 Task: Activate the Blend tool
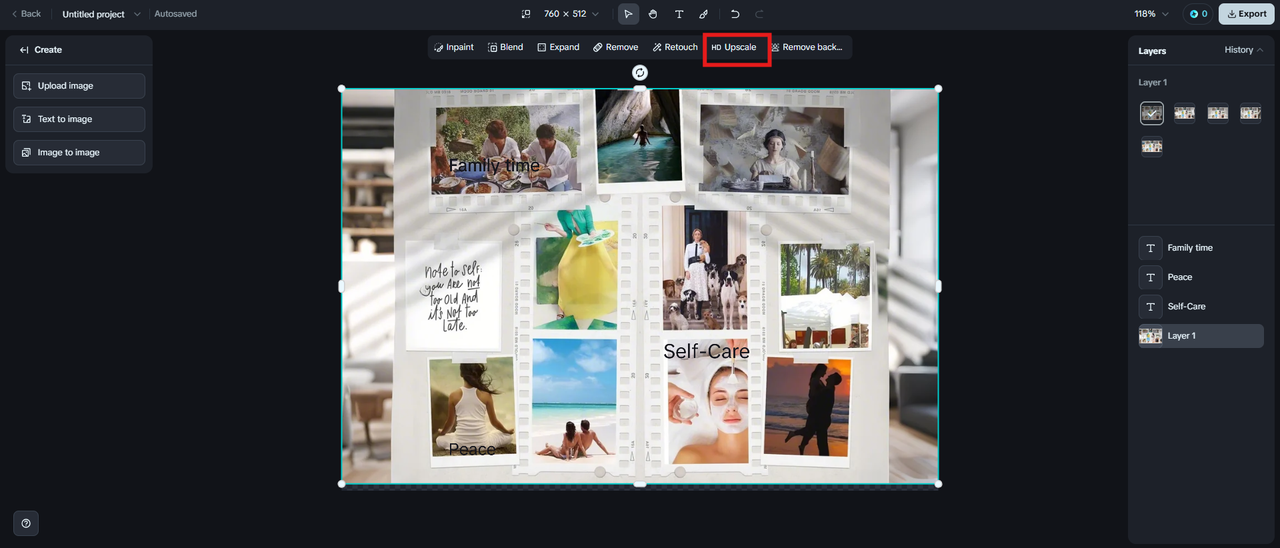[505, 47]
